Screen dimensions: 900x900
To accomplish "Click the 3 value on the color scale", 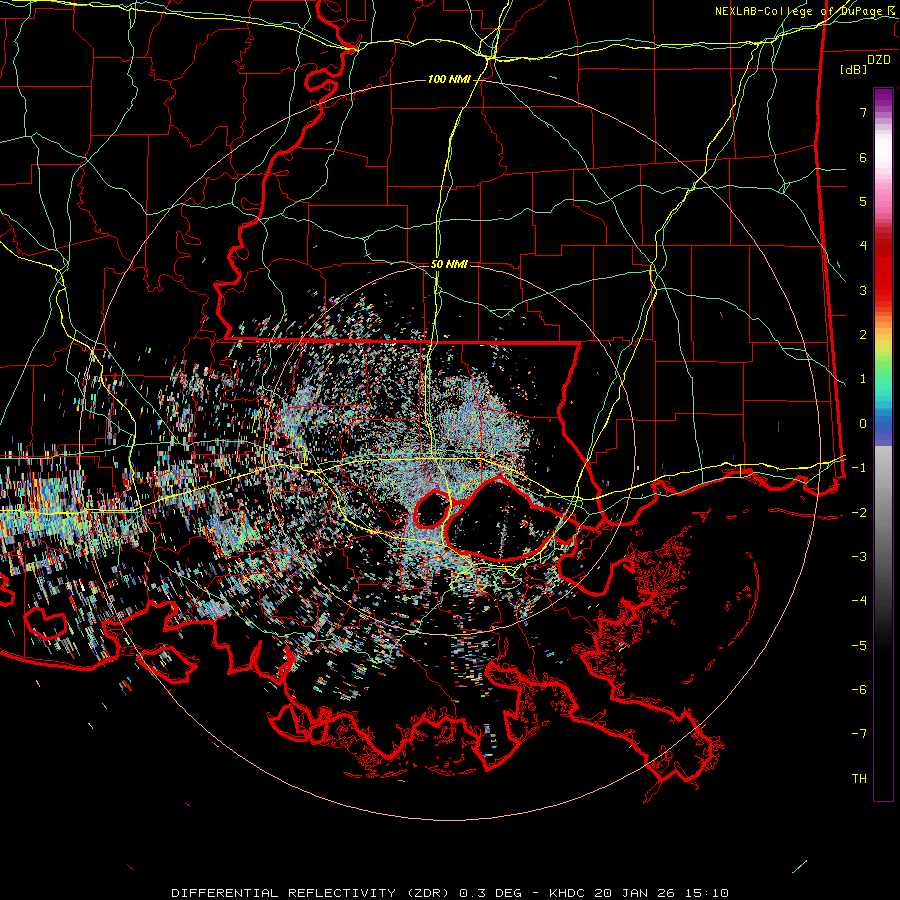I will pos(863,290).
